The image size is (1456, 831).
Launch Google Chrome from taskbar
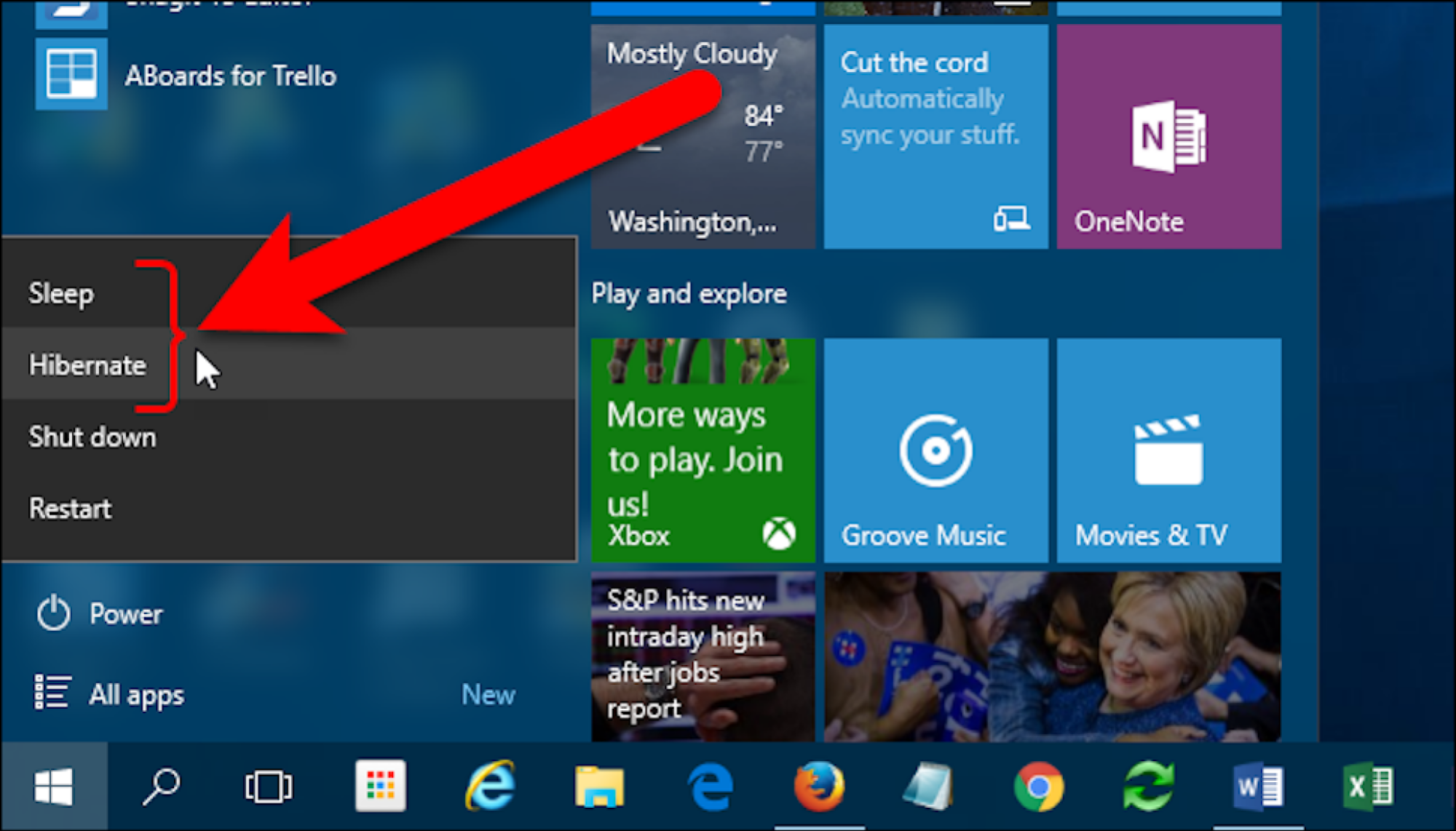click(x=1039, y=786)
